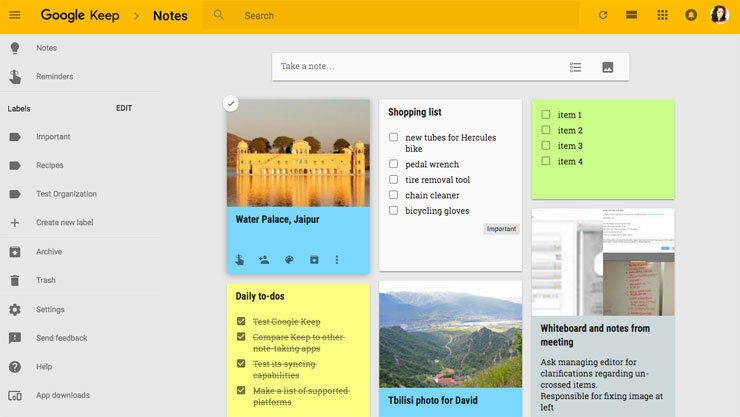Check 'new tubes for Hercules bike' item

393,137
